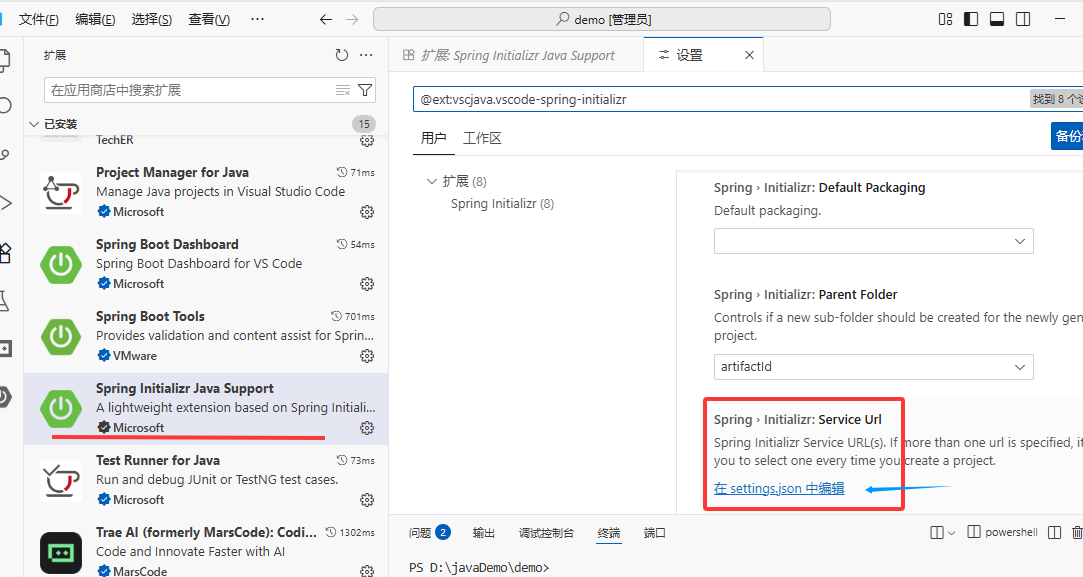Open Project Manager for Java gear menu
This screenshot has height=577, width=1083.
click(x=367, y=212)
